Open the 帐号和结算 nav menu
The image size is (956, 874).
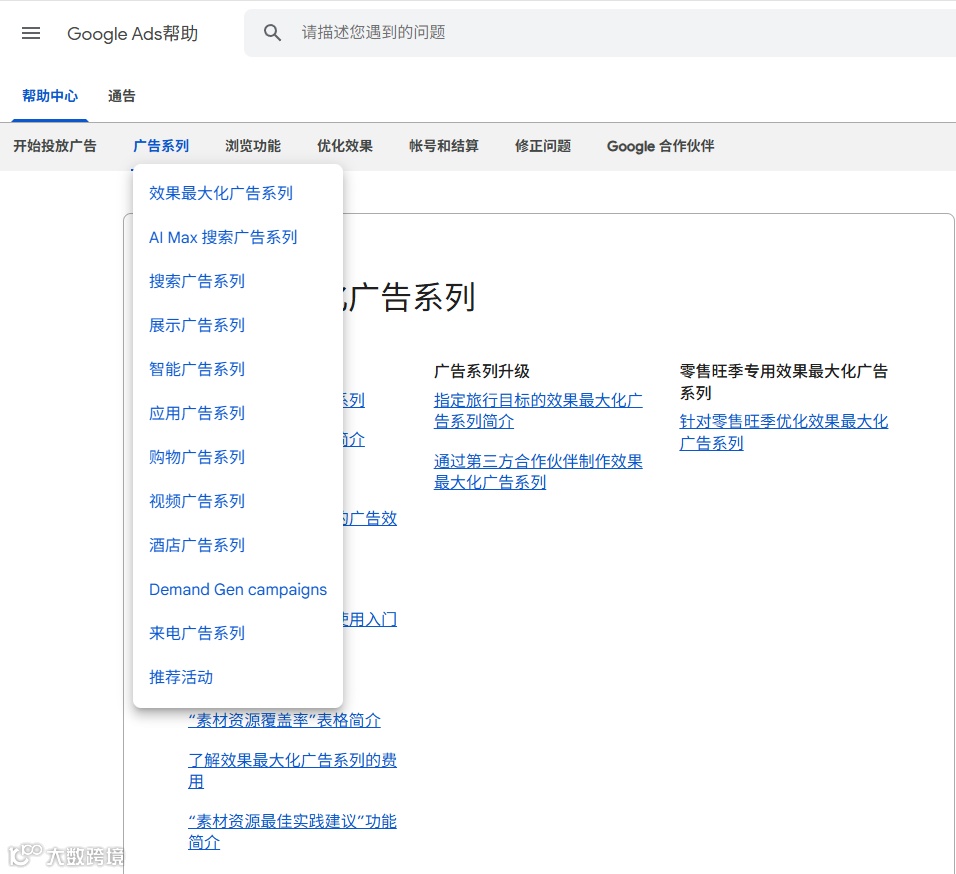[x=444, y=146]
